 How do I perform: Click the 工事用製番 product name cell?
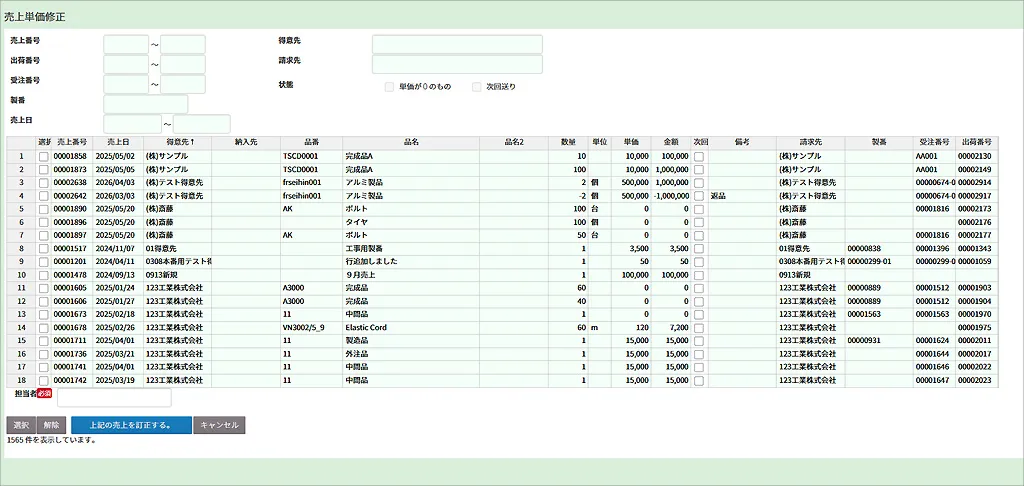pos(411,248)
